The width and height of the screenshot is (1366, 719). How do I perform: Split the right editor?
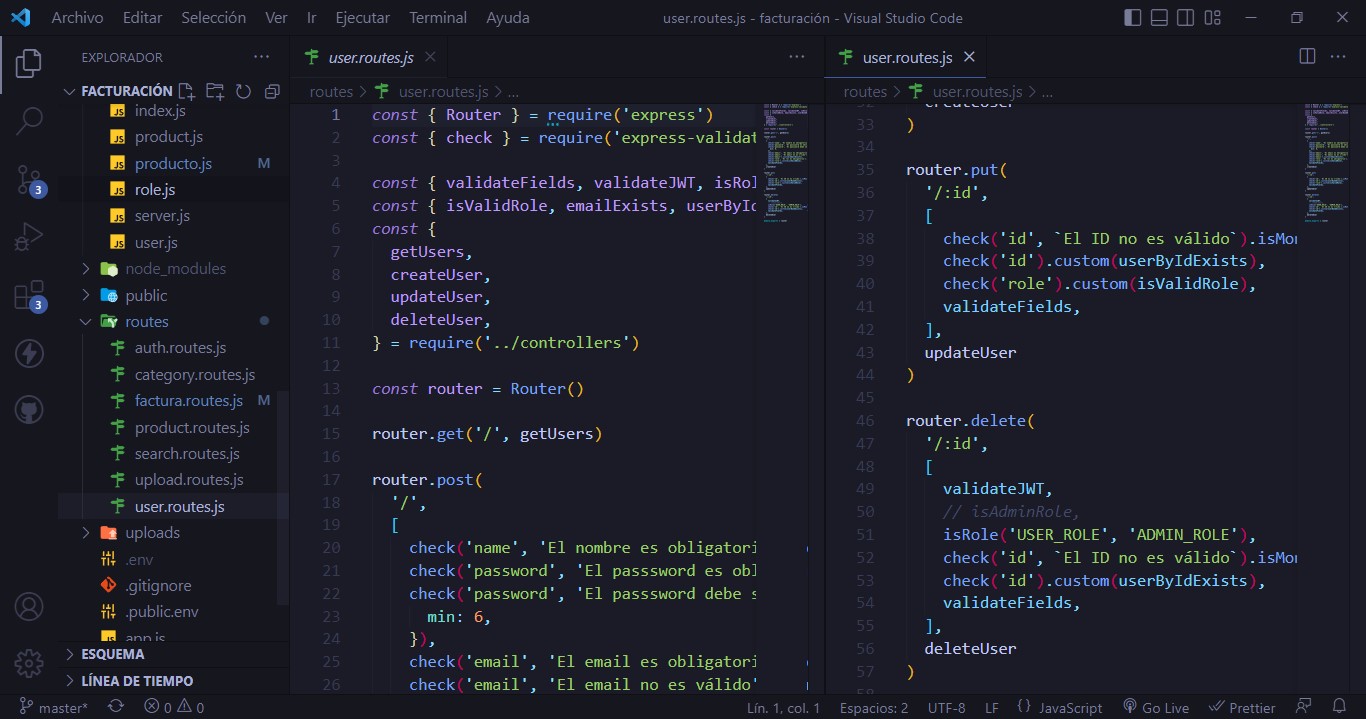1307,57
